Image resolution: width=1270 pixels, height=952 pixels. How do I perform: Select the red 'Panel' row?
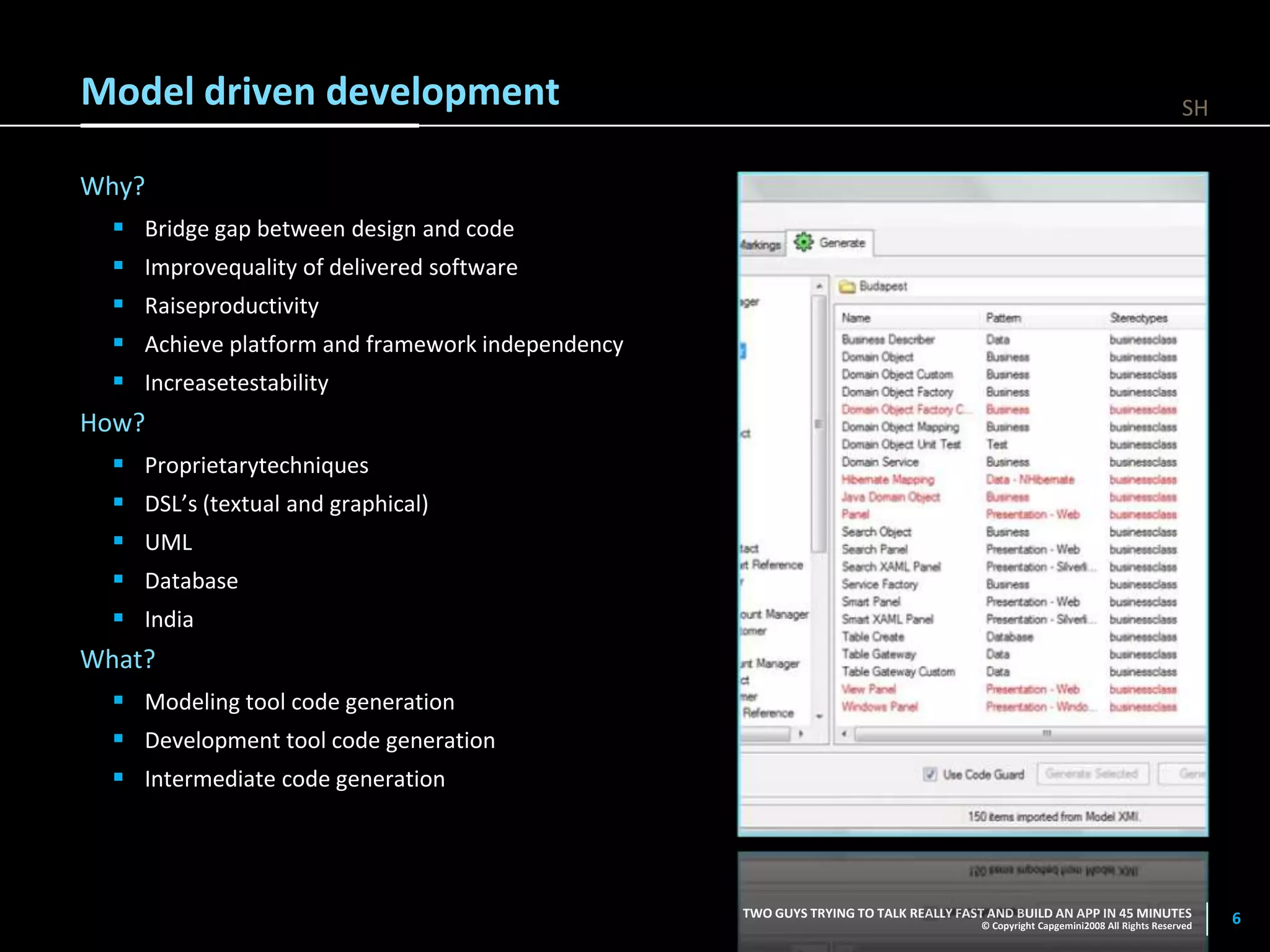coord(1009,514)
